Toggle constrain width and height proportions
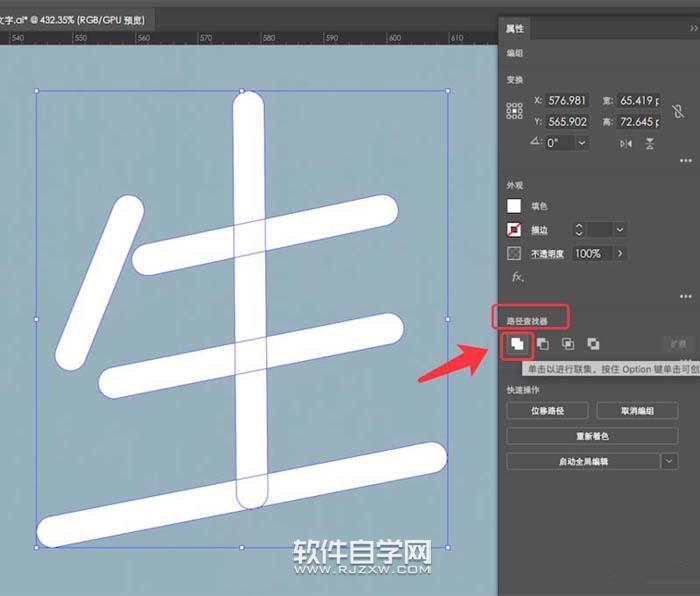 (x=678, y=111)
